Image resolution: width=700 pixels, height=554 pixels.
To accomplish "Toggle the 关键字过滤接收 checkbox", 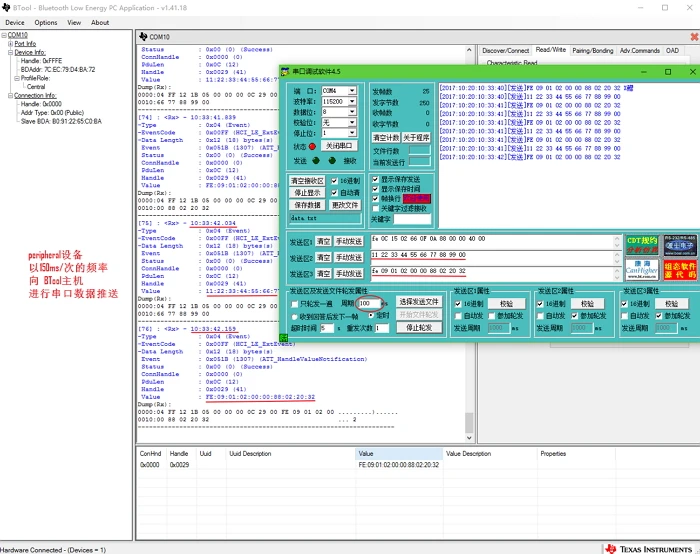I will coord(375,208).
